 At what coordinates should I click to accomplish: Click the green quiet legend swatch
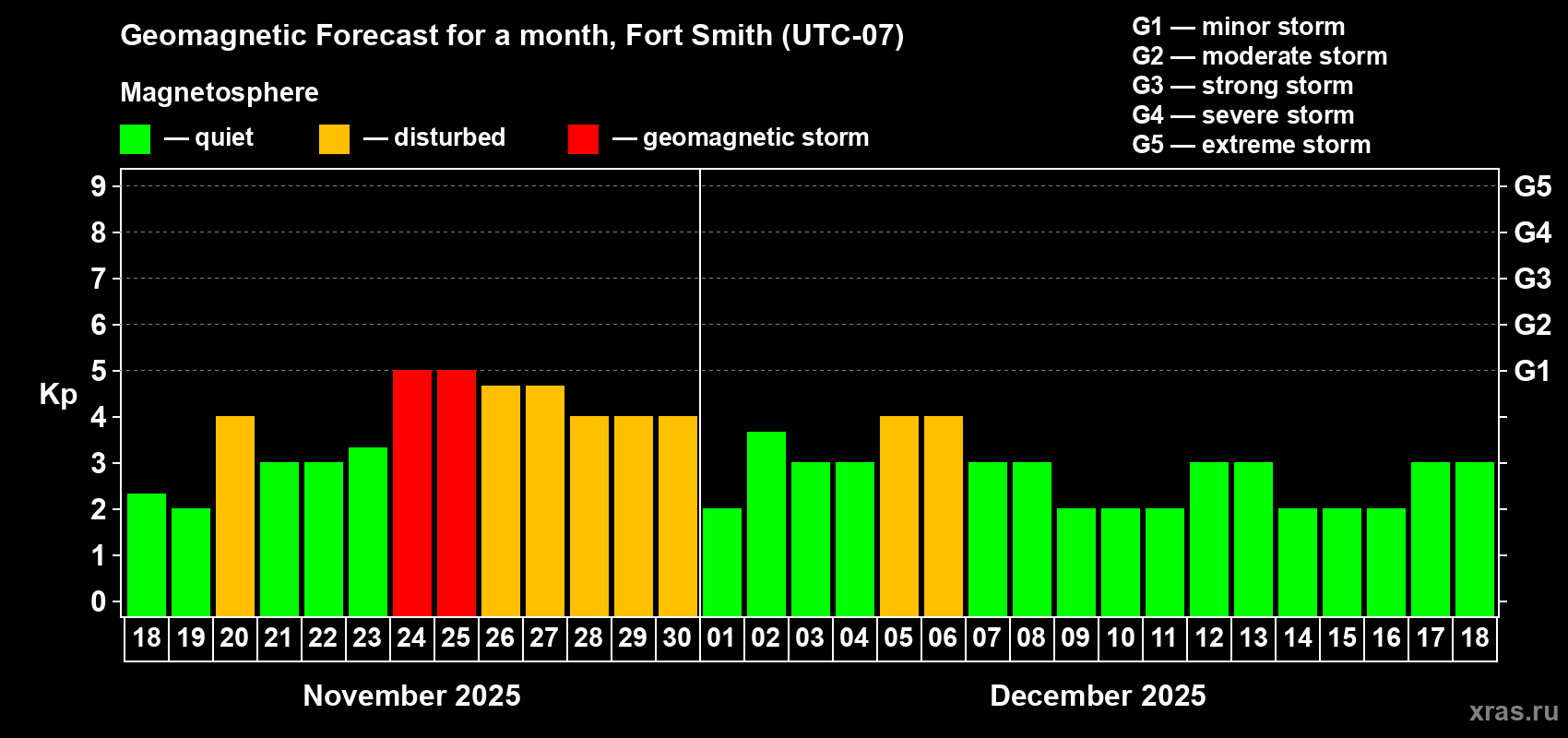[x=135, y=139]
